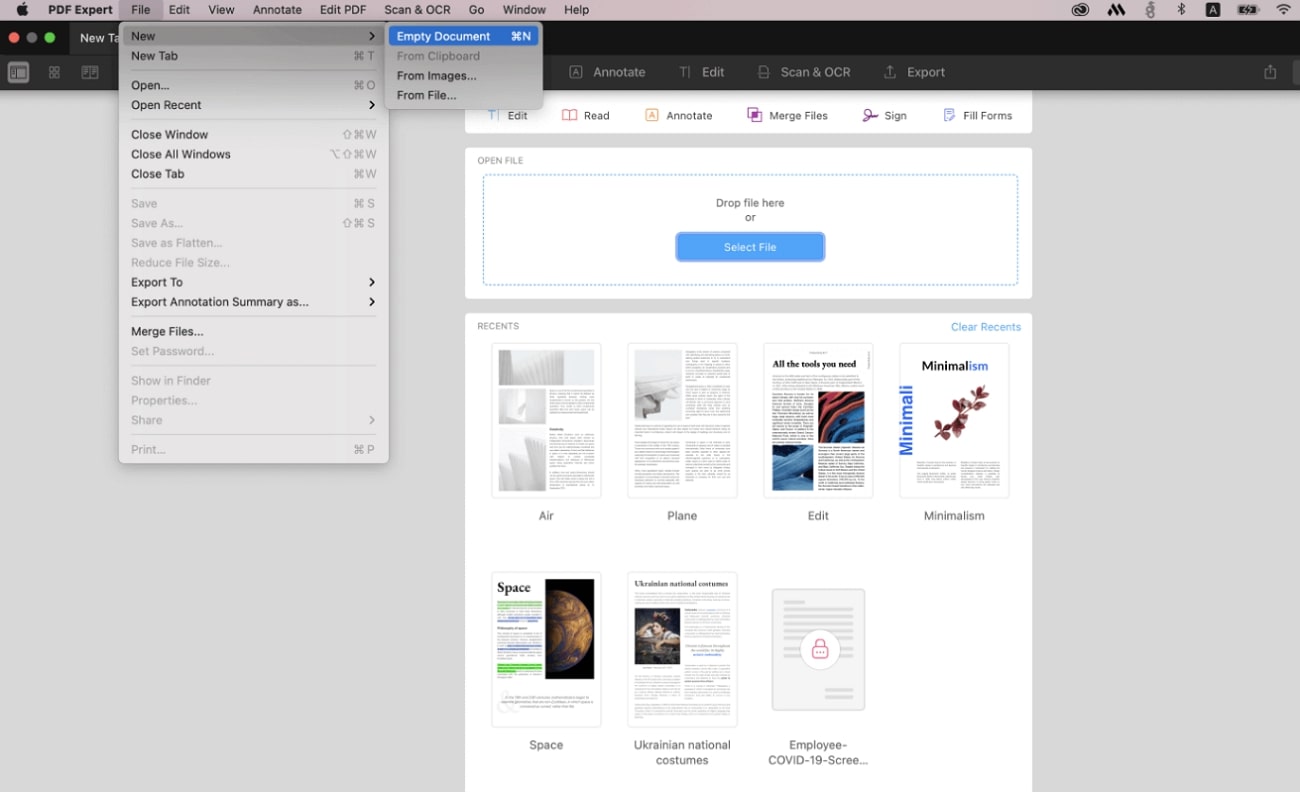Open the Scan & OCR menu bar item

[417, 10]
